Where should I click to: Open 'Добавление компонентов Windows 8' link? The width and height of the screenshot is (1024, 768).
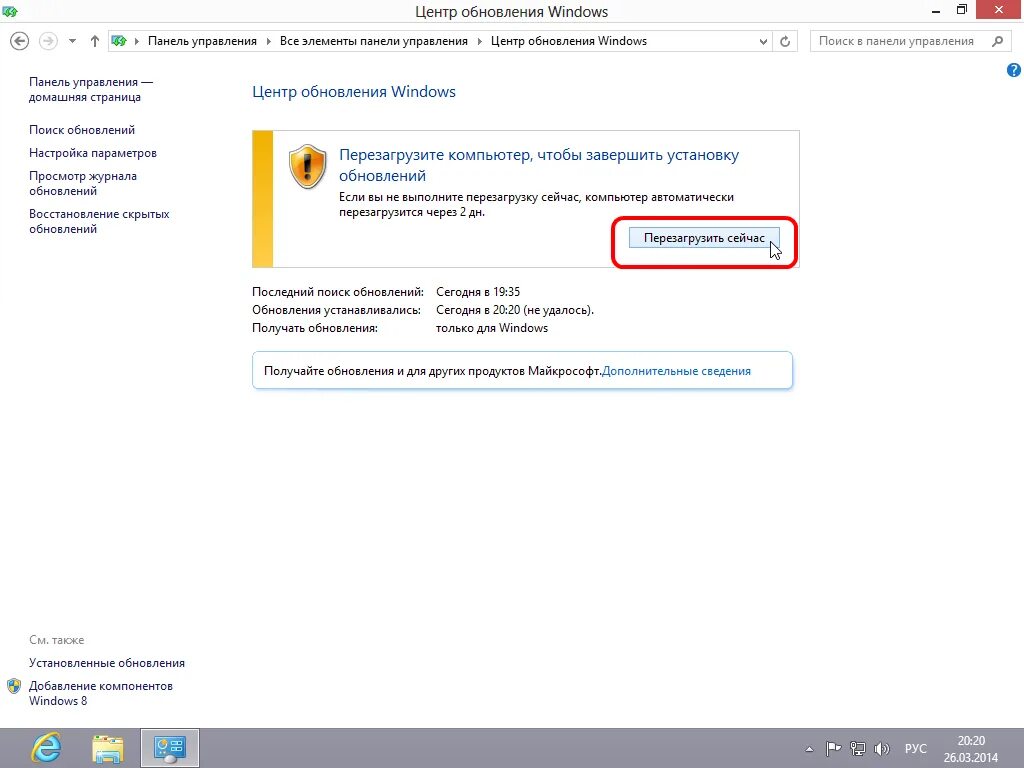[x=101, y=693]
